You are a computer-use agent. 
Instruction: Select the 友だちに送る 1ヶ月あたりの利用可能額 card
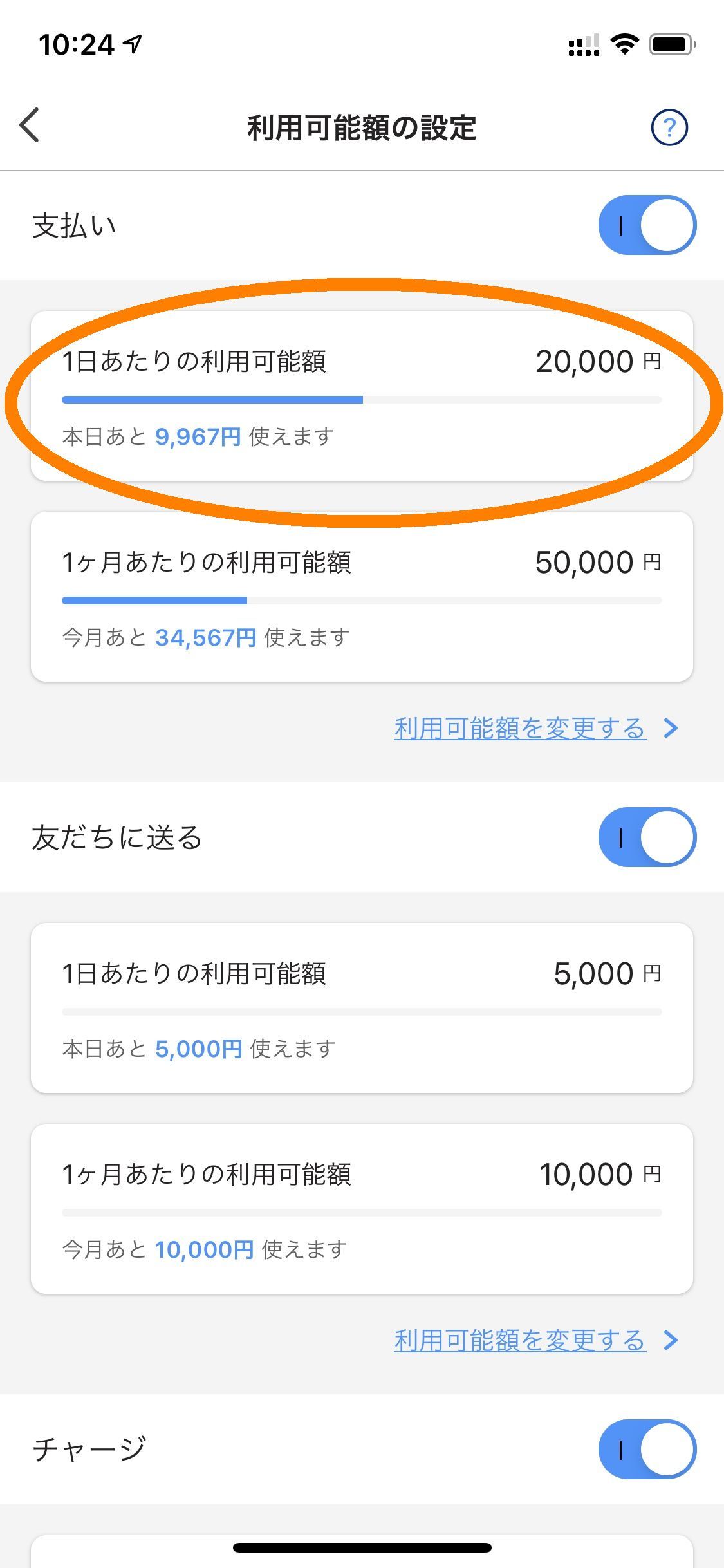362,1209
